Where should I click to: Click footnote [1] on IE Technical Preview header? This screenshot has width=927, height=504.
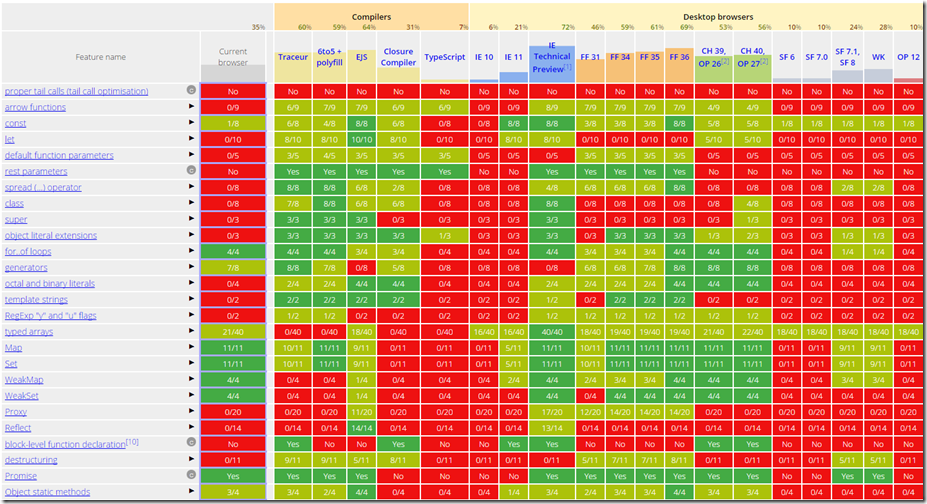(568, 67)
